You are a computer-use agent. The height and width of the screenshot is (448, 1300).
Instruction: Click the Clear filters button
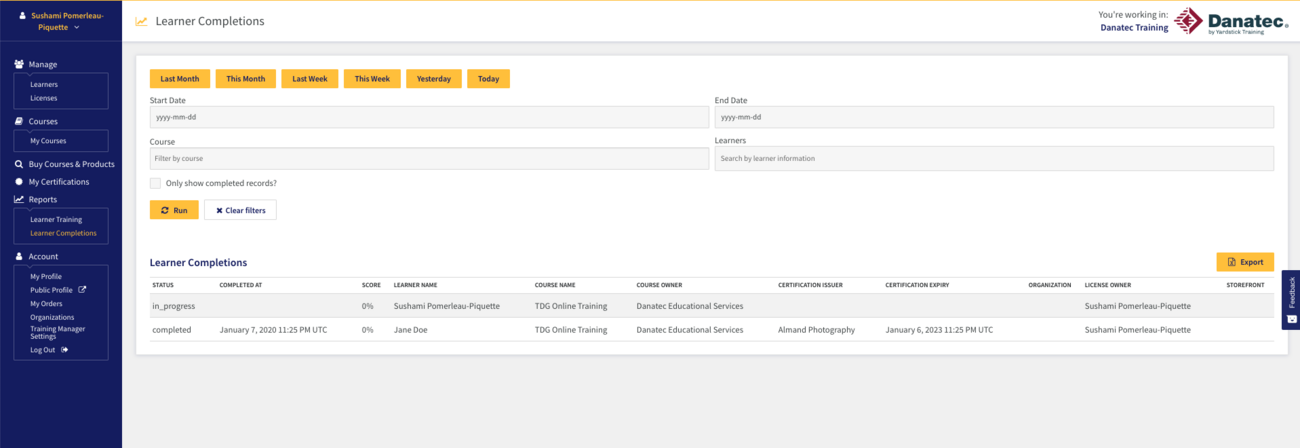pos(240,210)
